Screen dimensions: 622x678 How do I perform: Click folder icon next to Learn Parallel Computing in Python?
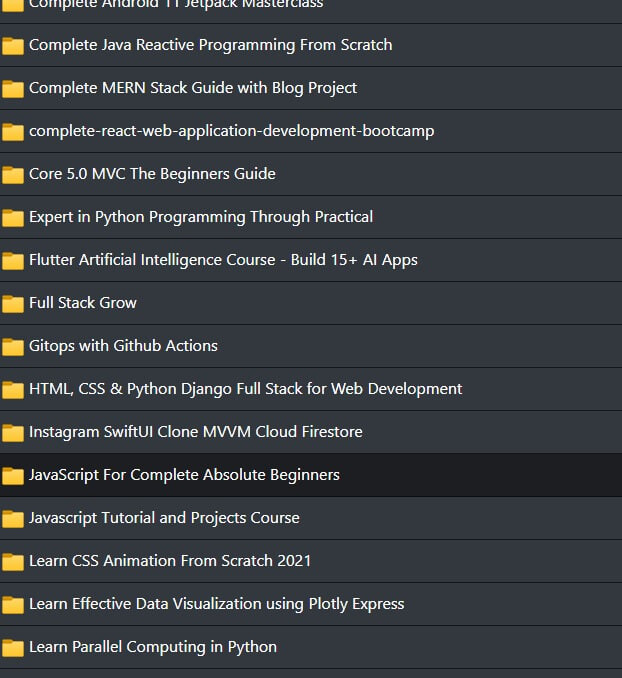[13, 648]
